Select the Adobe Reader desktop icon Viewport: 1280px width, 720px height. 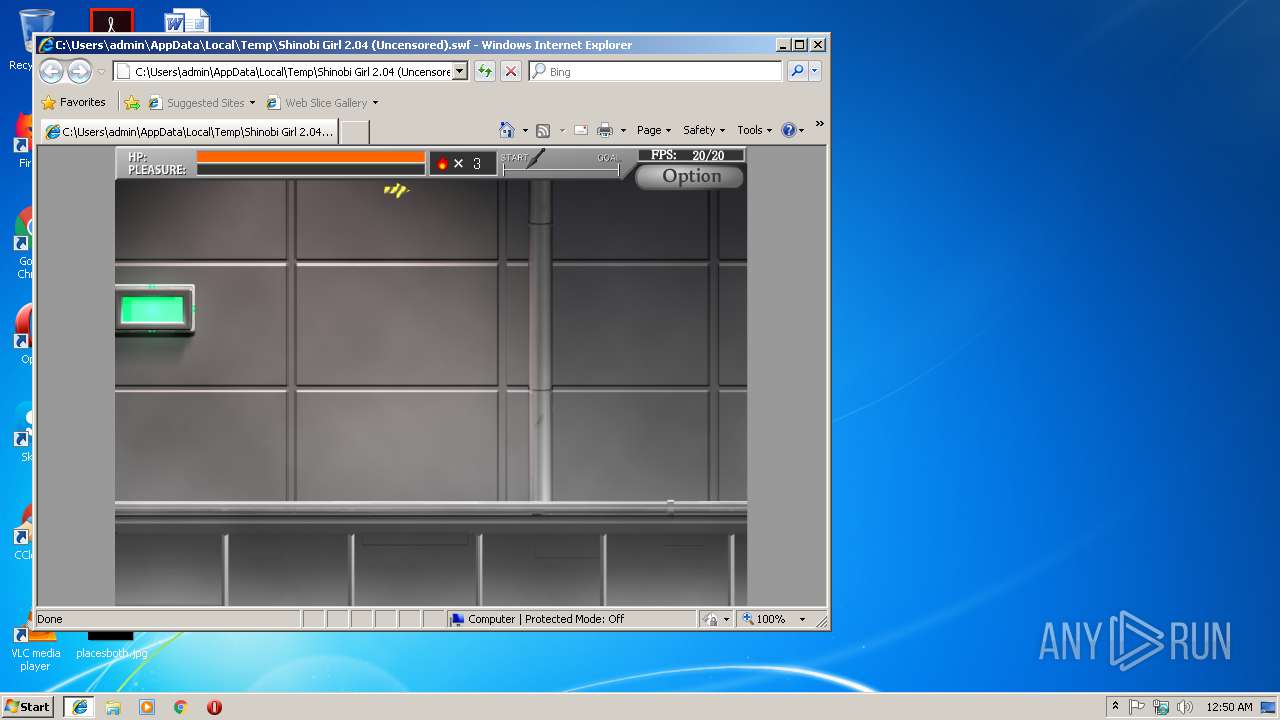[x=111, y=21]
